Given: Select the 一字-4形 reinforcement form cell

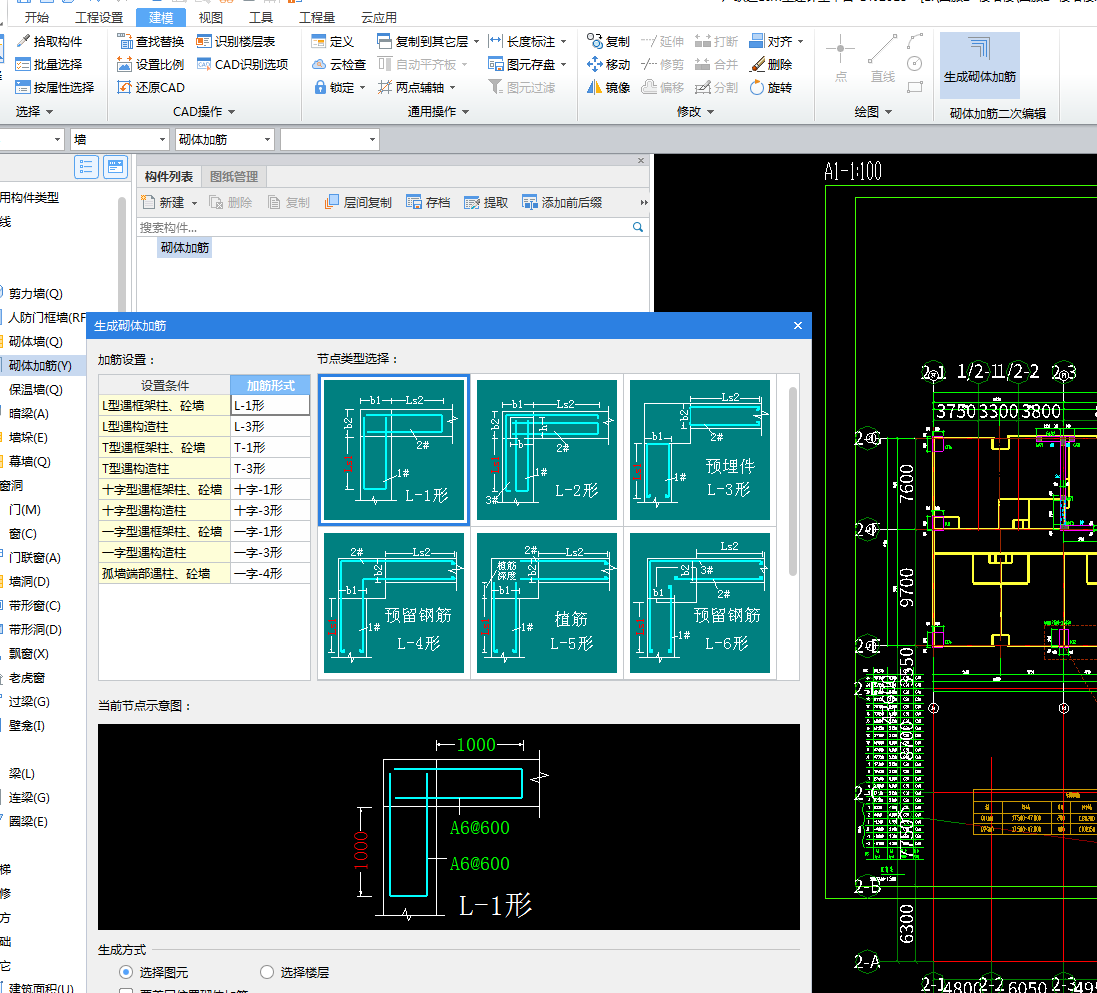Looking at the screenshot, I should [x=270, y=573].
